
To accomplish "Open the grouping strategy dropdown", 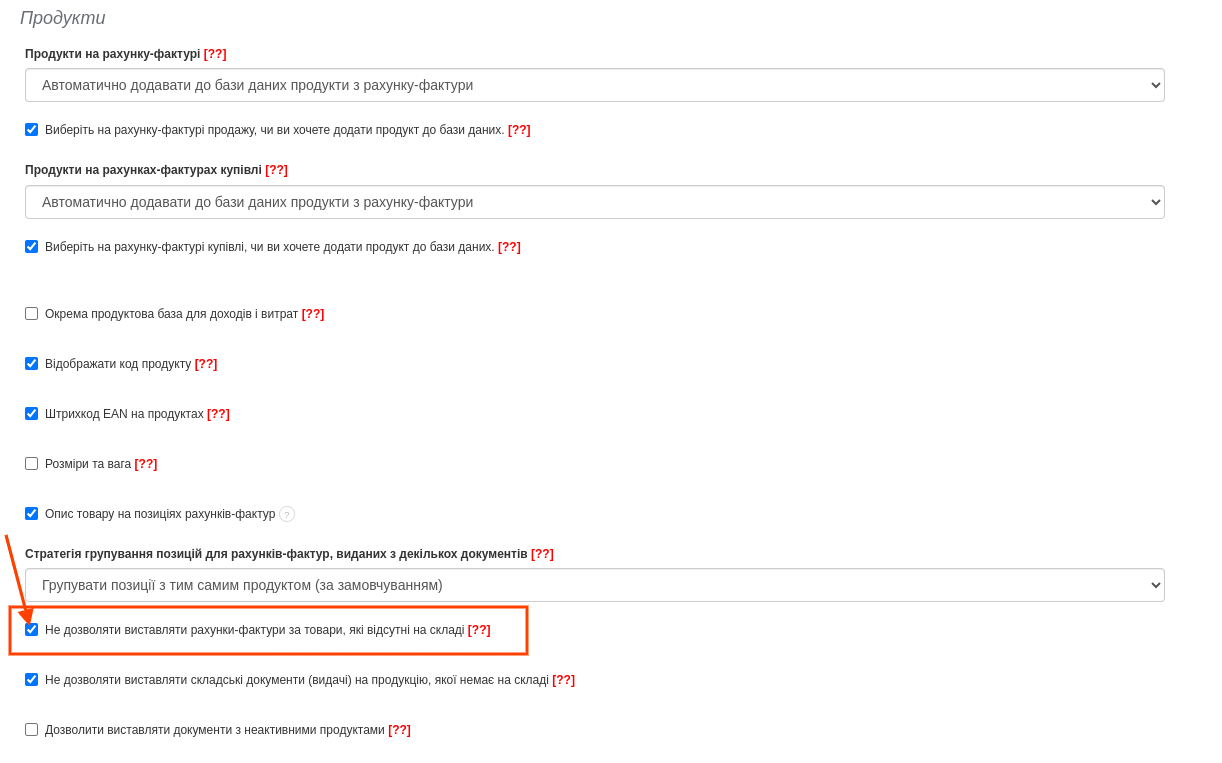I will coord(594,584).
